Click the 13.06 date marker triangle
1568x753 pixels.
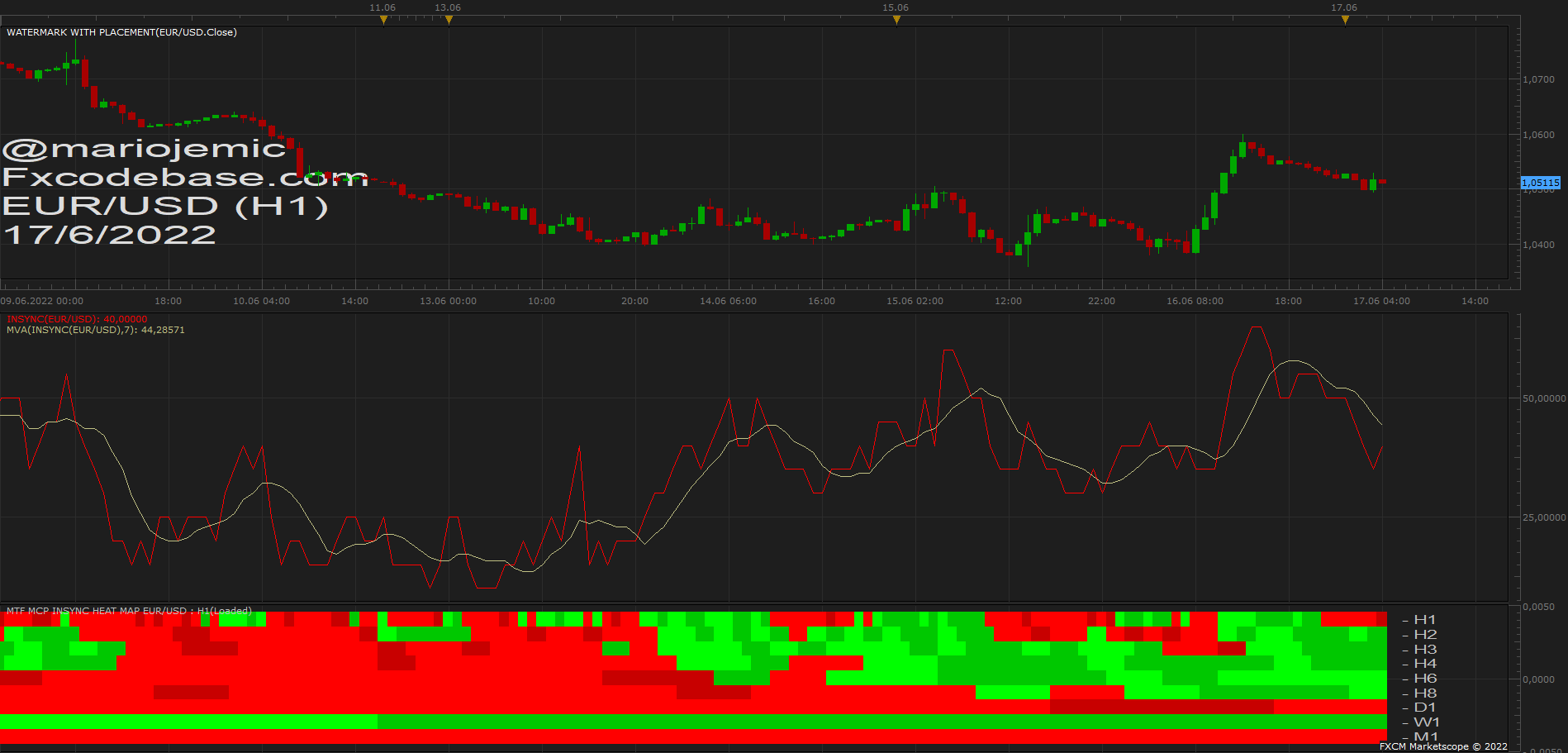click(449, 20)
